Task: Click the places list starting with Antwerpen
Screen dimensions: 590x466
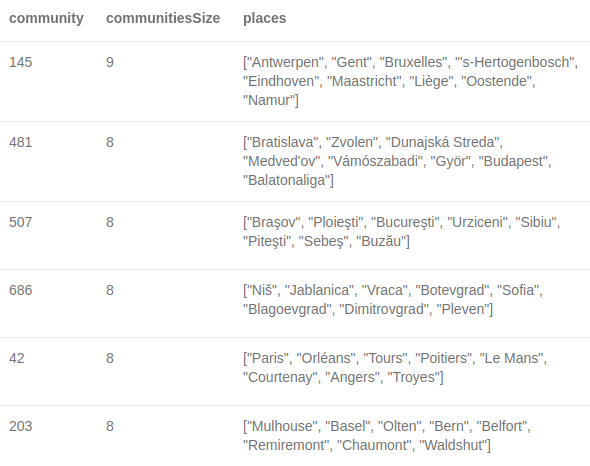Action: pyautogui.click(x=410, y=81)
